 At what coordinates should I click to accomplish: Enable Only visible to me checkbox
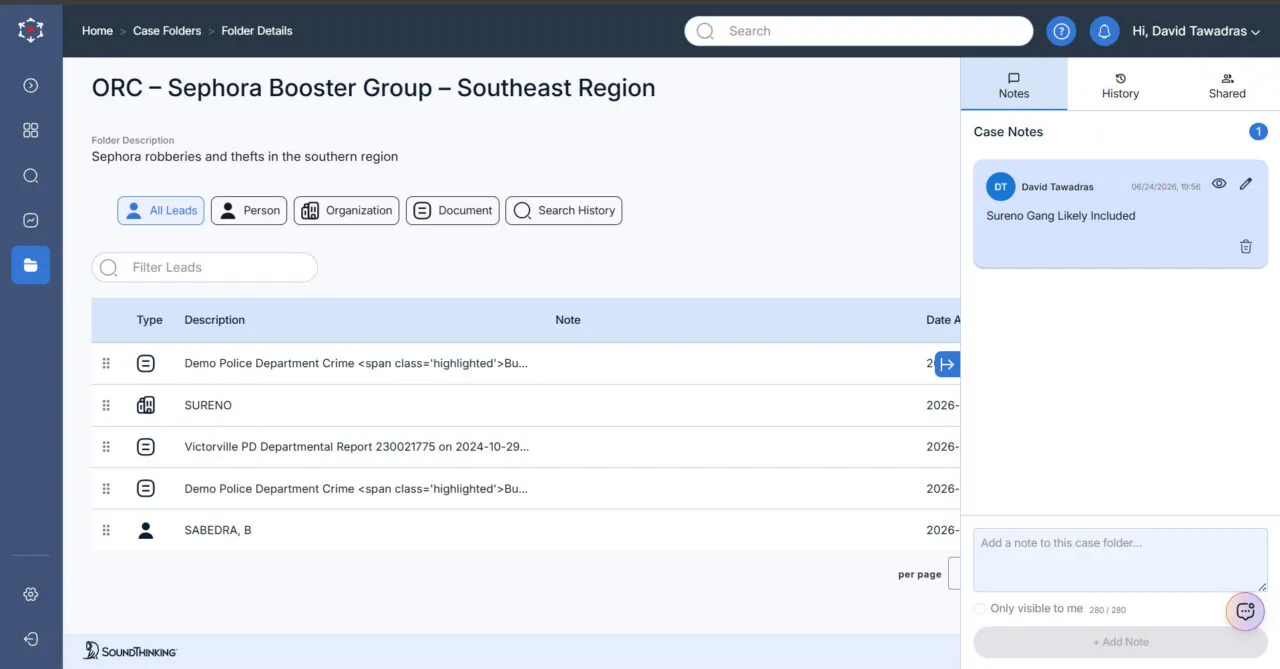coord(979,609)
